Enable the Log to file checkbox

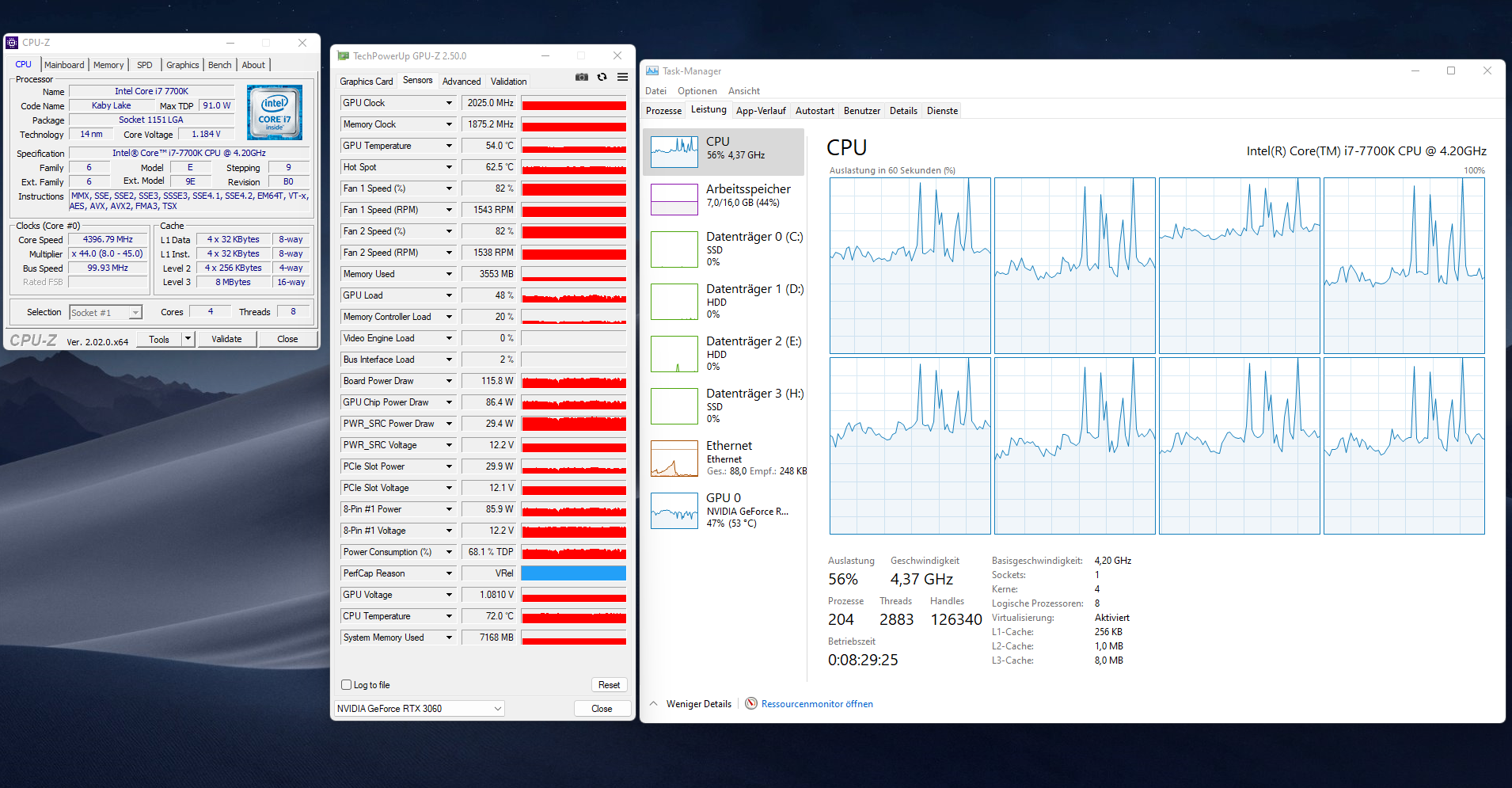pyautogui.click(x=346, y=685)
